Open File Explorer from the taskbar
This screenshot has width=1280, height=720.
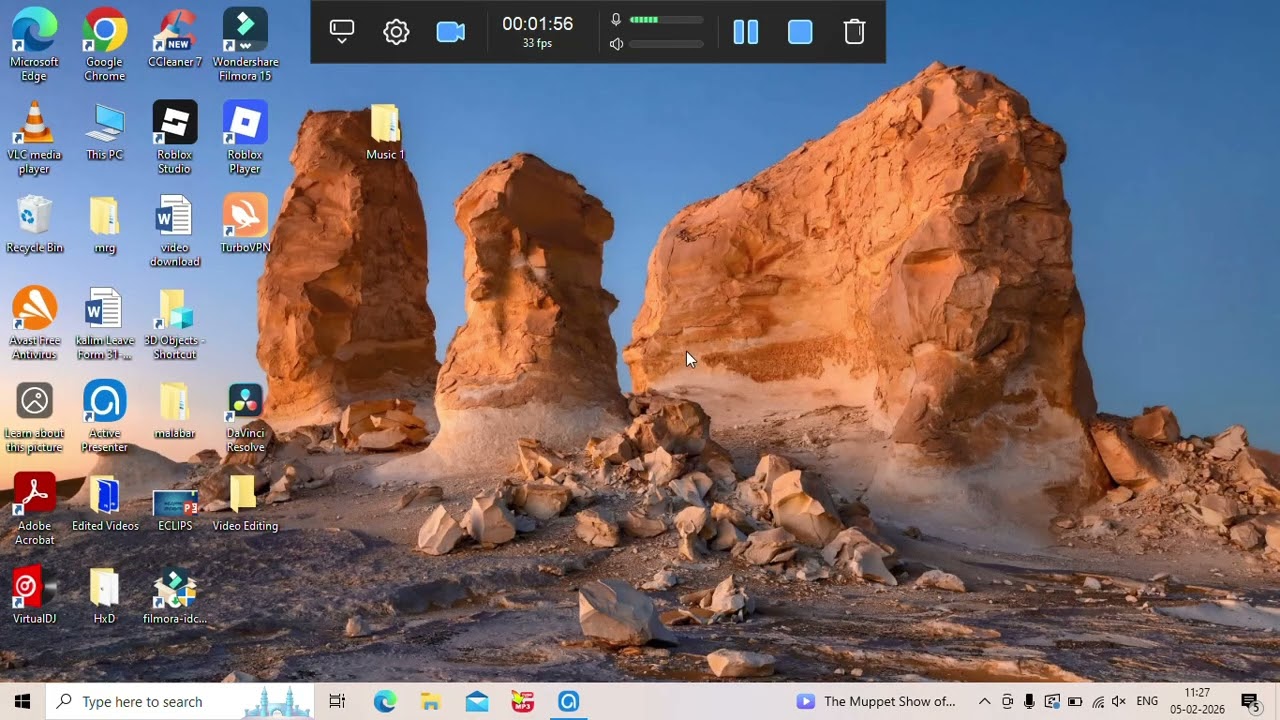tap(431, 701)
